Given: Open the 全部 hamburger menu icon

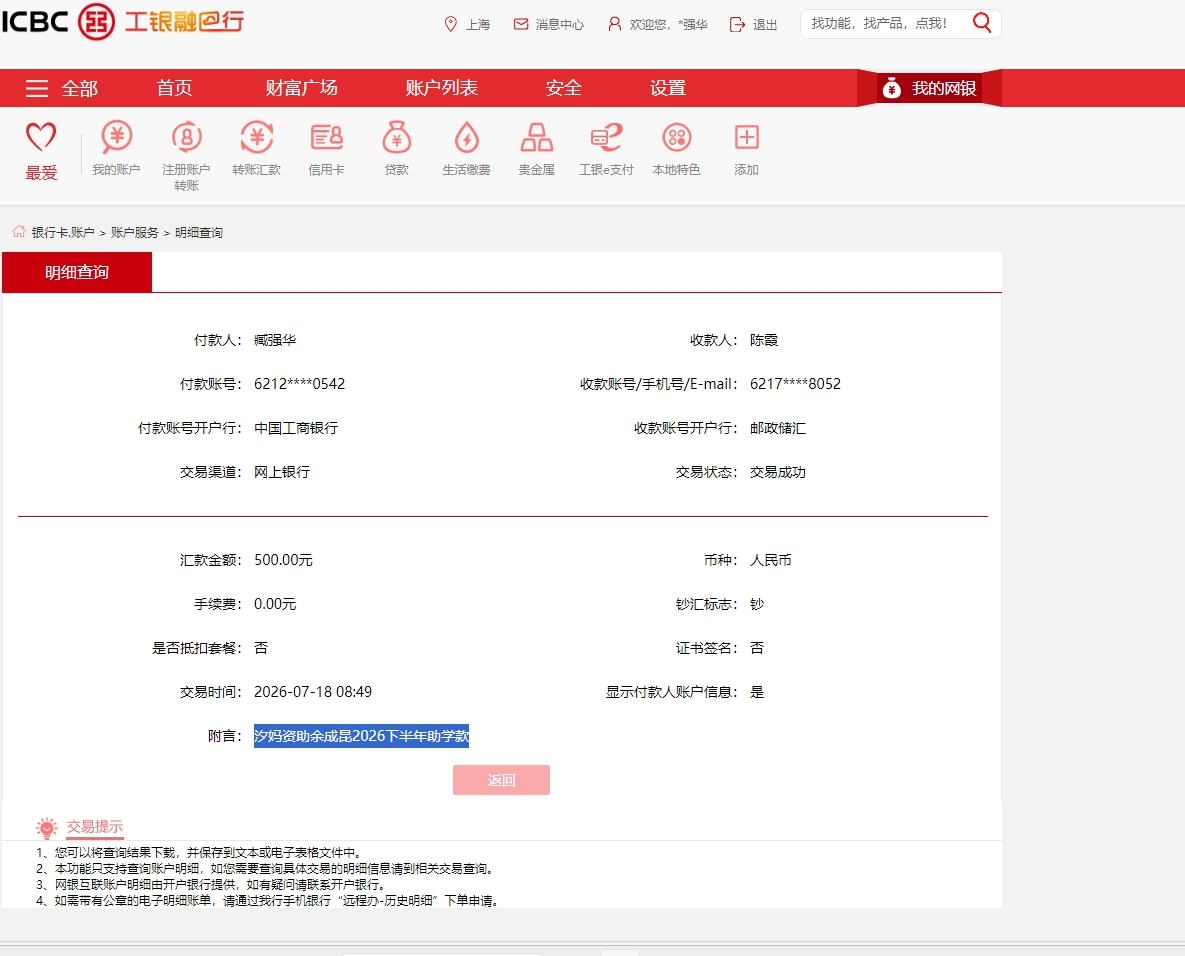Looking at the screenshot, I should point(37,88).
